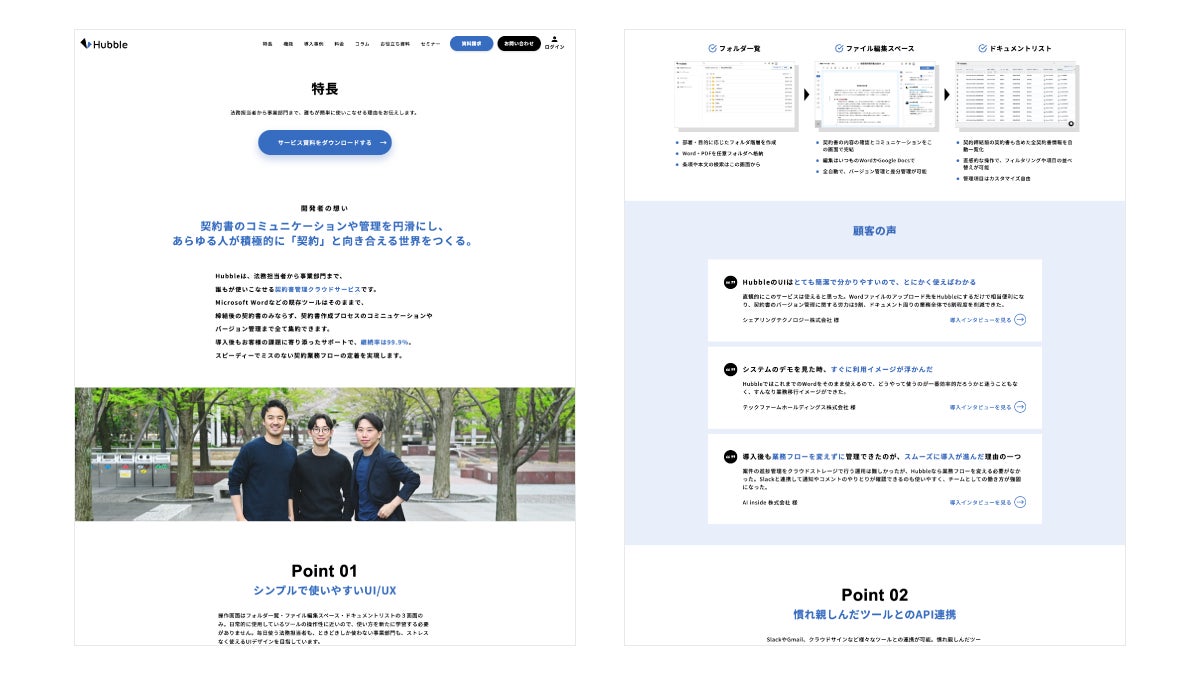Click サービス資料をダウンロードする button
This screenshot has height=675, width=1200.
[x=325, y=143]
